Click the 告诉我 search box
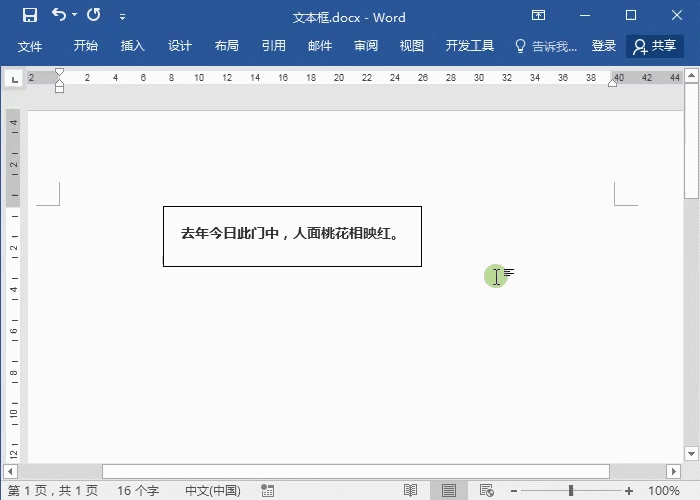700x500 pixels. click(x=554, y=46)
